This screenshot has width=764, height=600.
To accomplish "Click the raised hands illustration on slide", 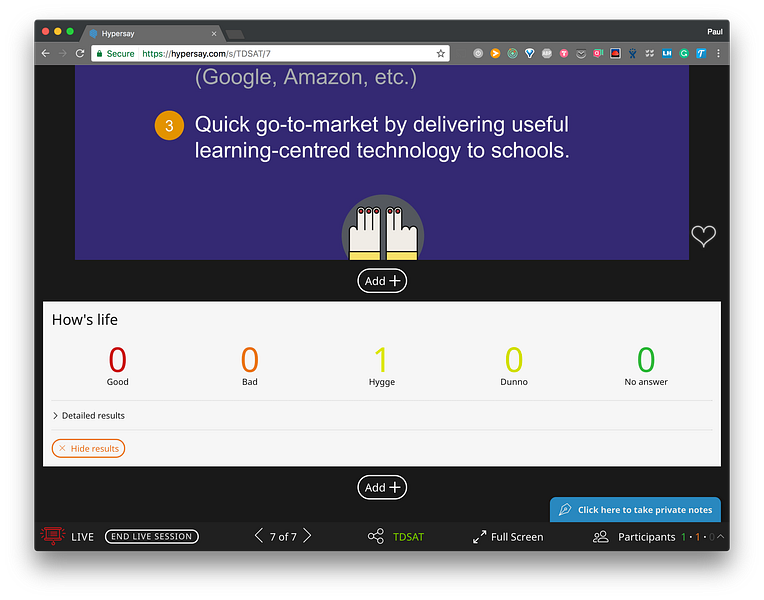I will pyautogui.click(x=383, y=228).
